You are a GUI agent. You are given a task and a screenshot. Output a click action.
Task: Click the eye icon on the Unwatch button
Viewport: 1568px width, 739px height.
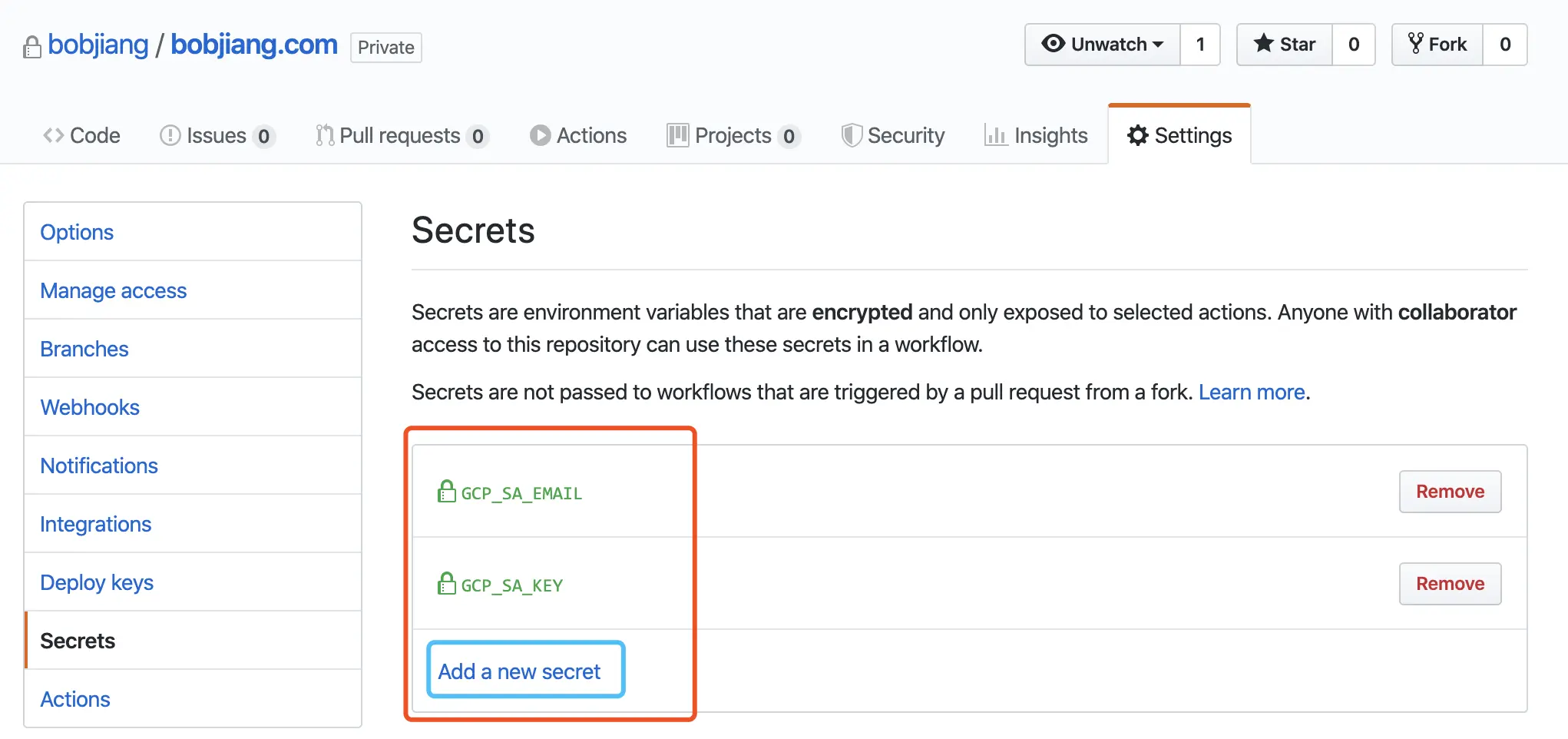point(1055,45)
